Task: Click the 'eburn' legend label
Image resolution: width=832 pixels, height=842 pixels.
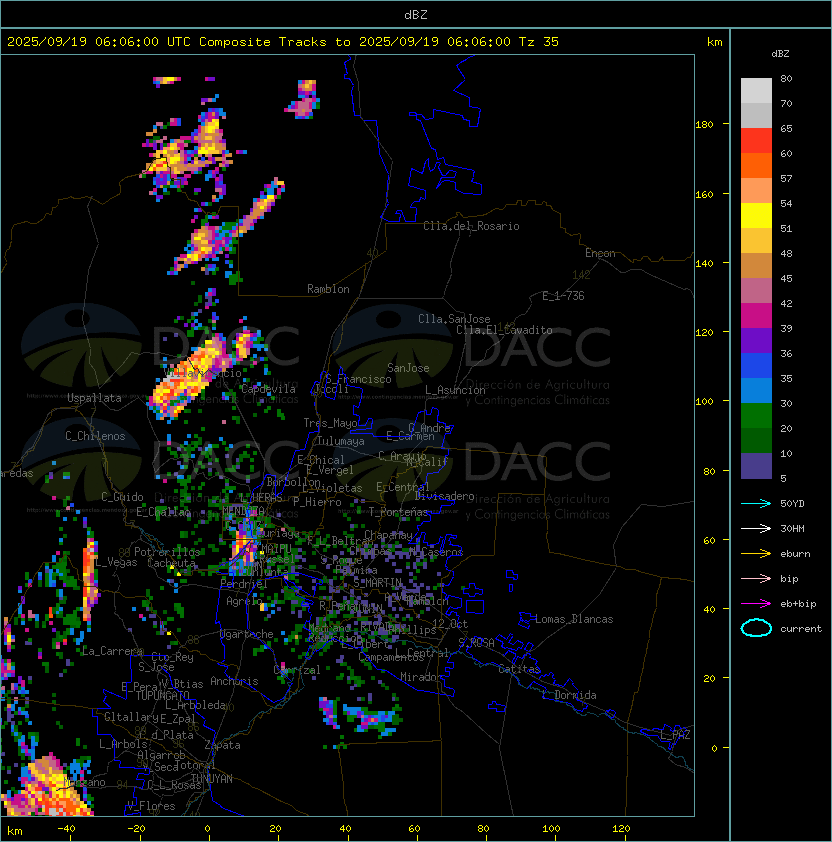Action: coord(795,554)
